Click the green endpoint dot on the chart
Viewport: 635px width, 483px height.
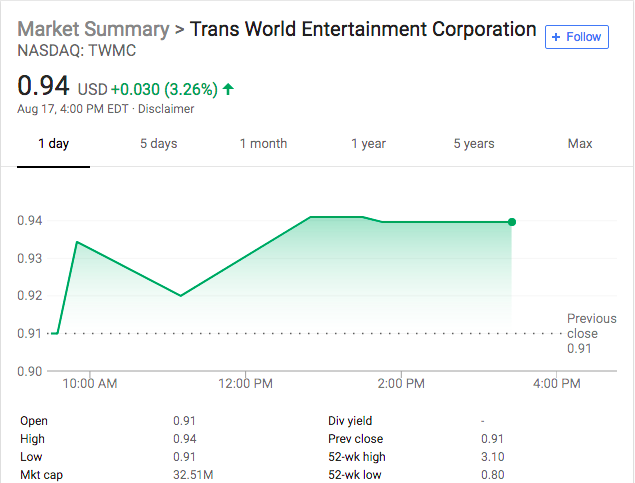[x=512, y=222]
